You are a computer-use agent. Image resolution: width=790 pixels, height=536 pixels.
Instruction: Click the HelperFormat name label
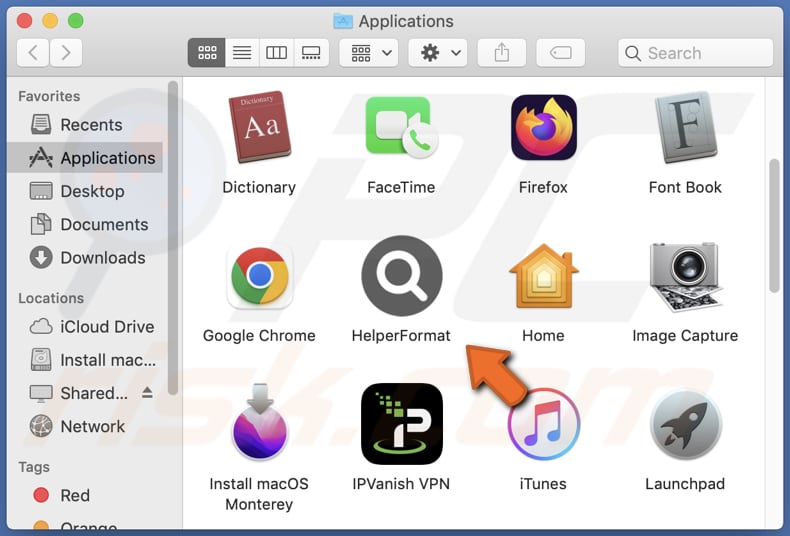pyautogui.click(x=401, y=336)
